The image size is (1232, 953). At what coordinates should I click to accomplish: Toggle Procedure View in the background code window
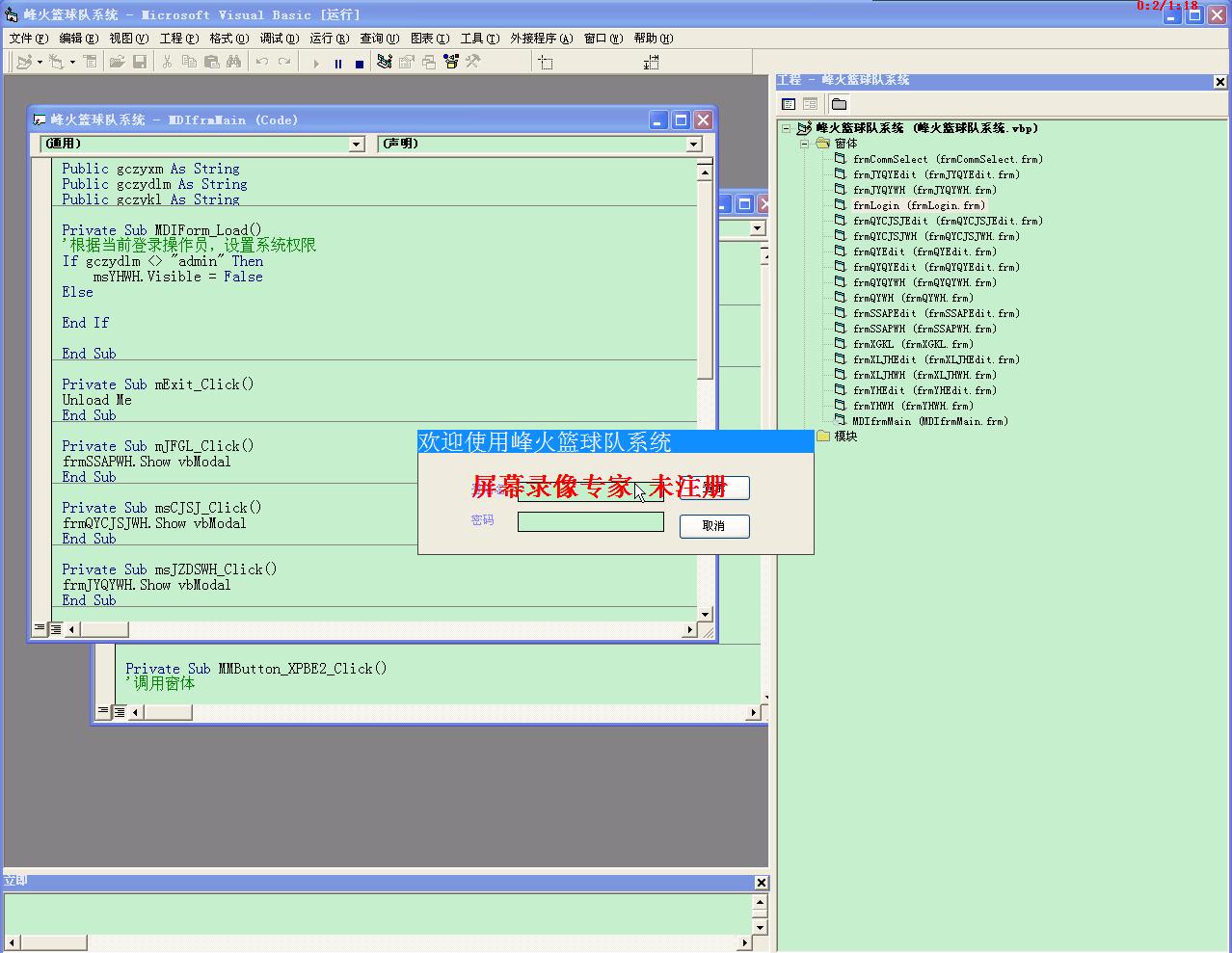pyautogui.click(x=103, y=712)
